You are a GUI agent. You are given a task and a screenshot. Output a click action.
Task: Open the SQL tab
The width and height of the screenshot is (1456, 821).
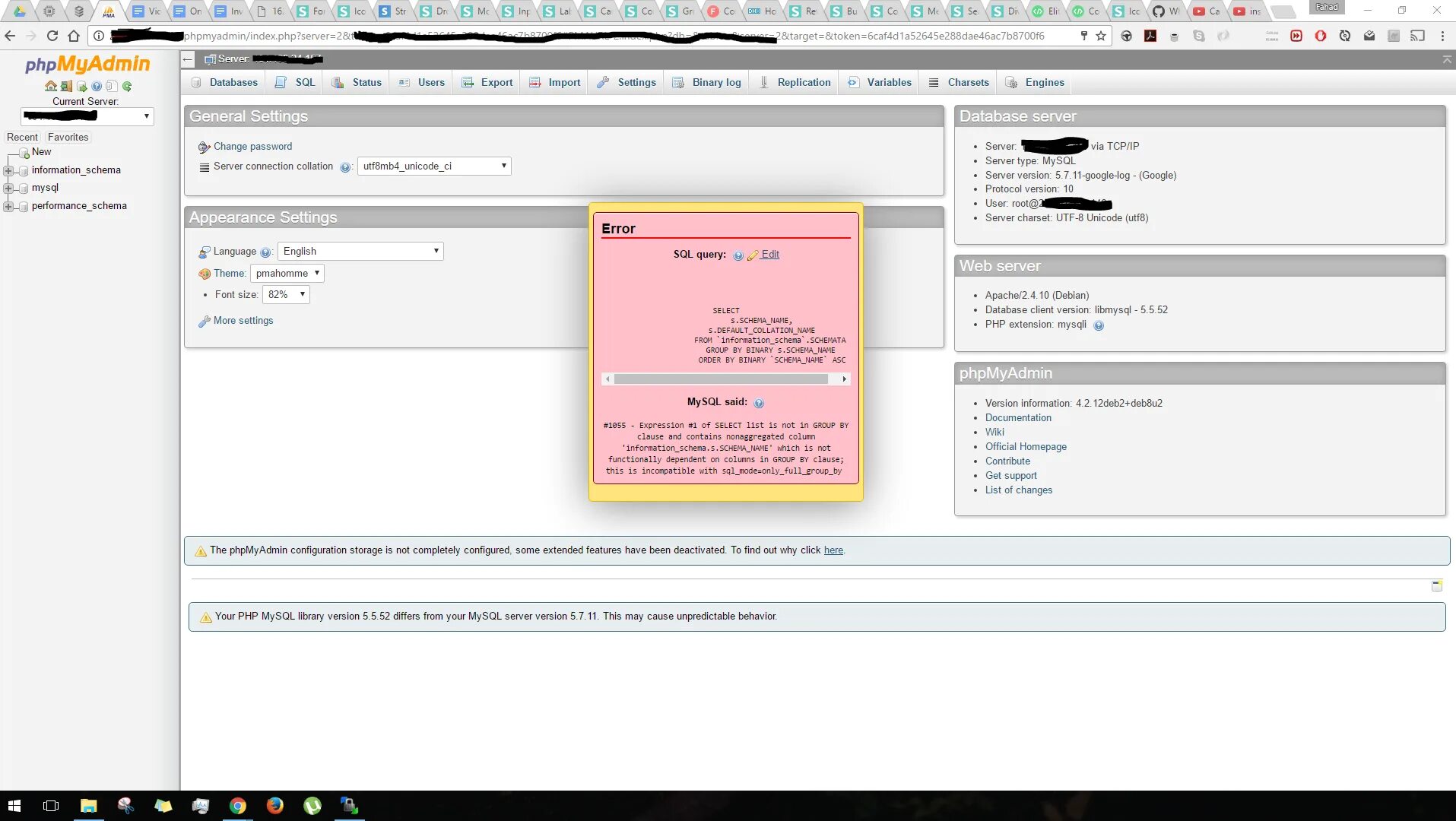click(x=295, y=82)
